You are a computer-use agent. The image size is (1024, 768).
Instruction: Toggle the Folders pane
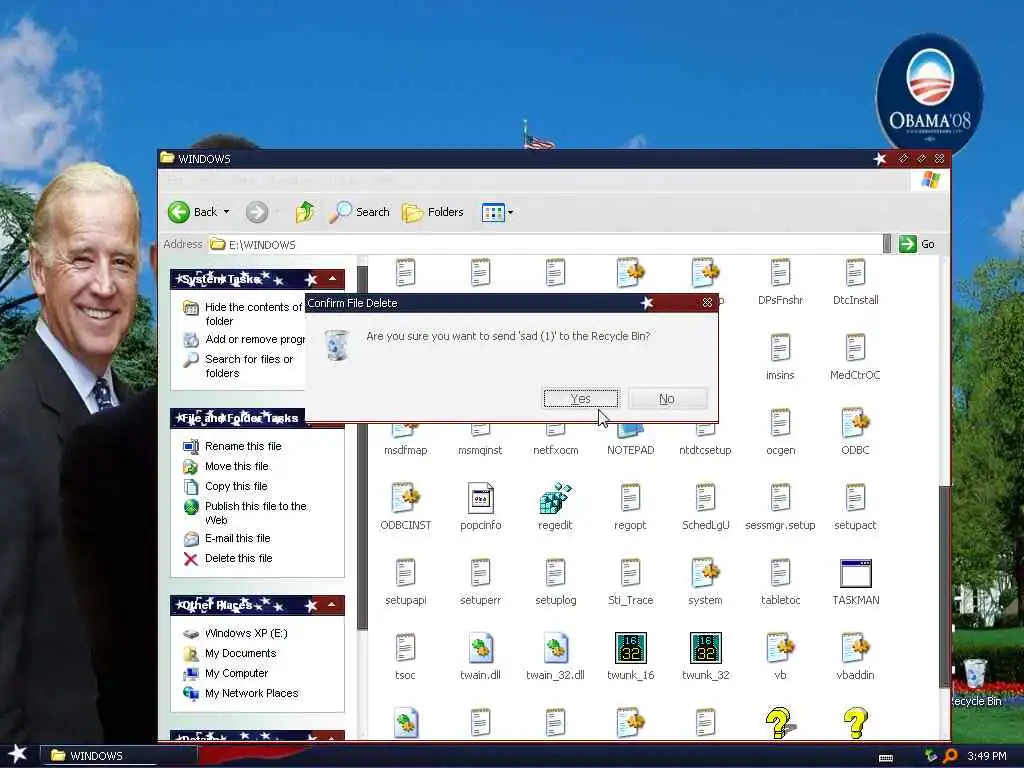433,212
